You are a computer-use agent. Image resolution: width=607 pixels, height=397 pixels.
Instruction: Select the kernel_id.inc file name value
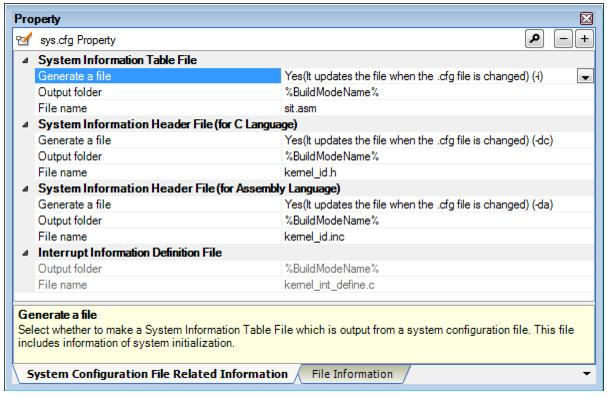pos(437,237)
